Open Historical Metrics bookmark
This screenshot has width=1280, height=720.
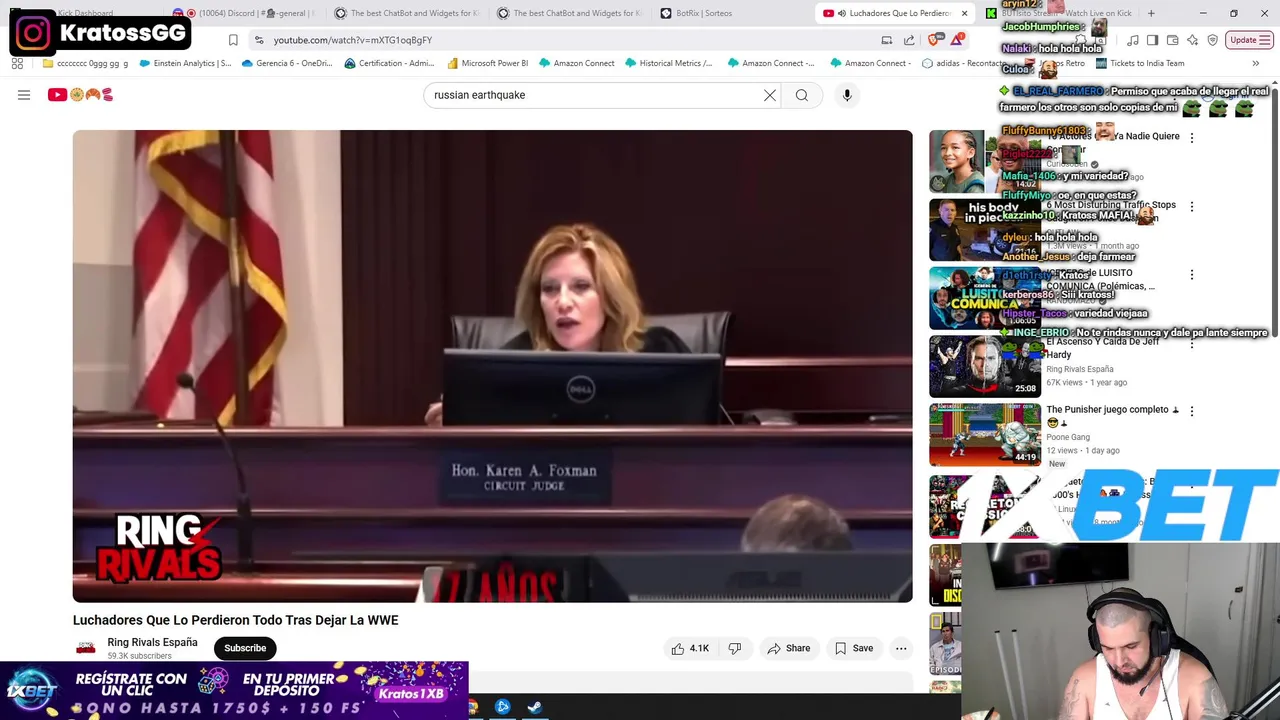(669, 63)
